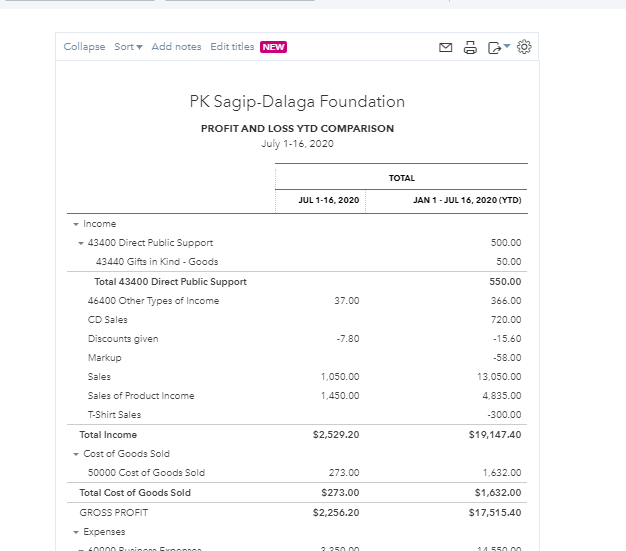Click the NEW badge beside Edit titles
This screenshot has width=626, height=551.
pyautogui.click(x=273, y=47)
